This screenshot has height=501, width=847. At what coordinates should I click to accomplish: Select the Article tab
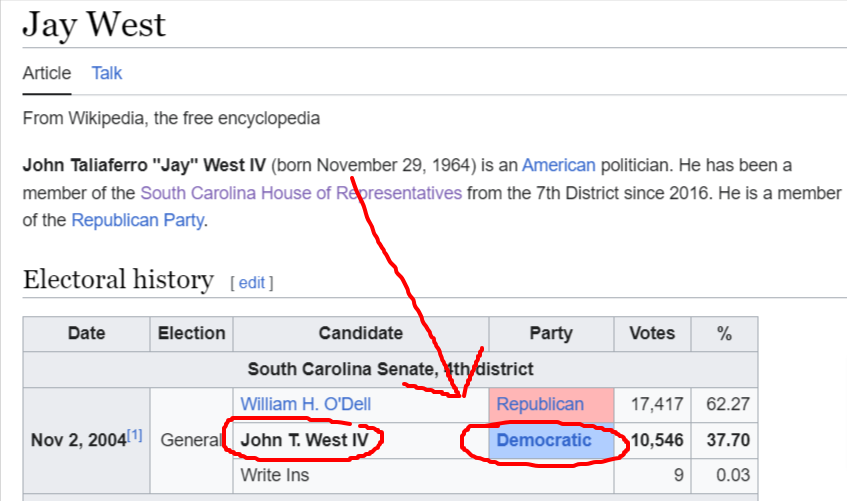point(46,73)
